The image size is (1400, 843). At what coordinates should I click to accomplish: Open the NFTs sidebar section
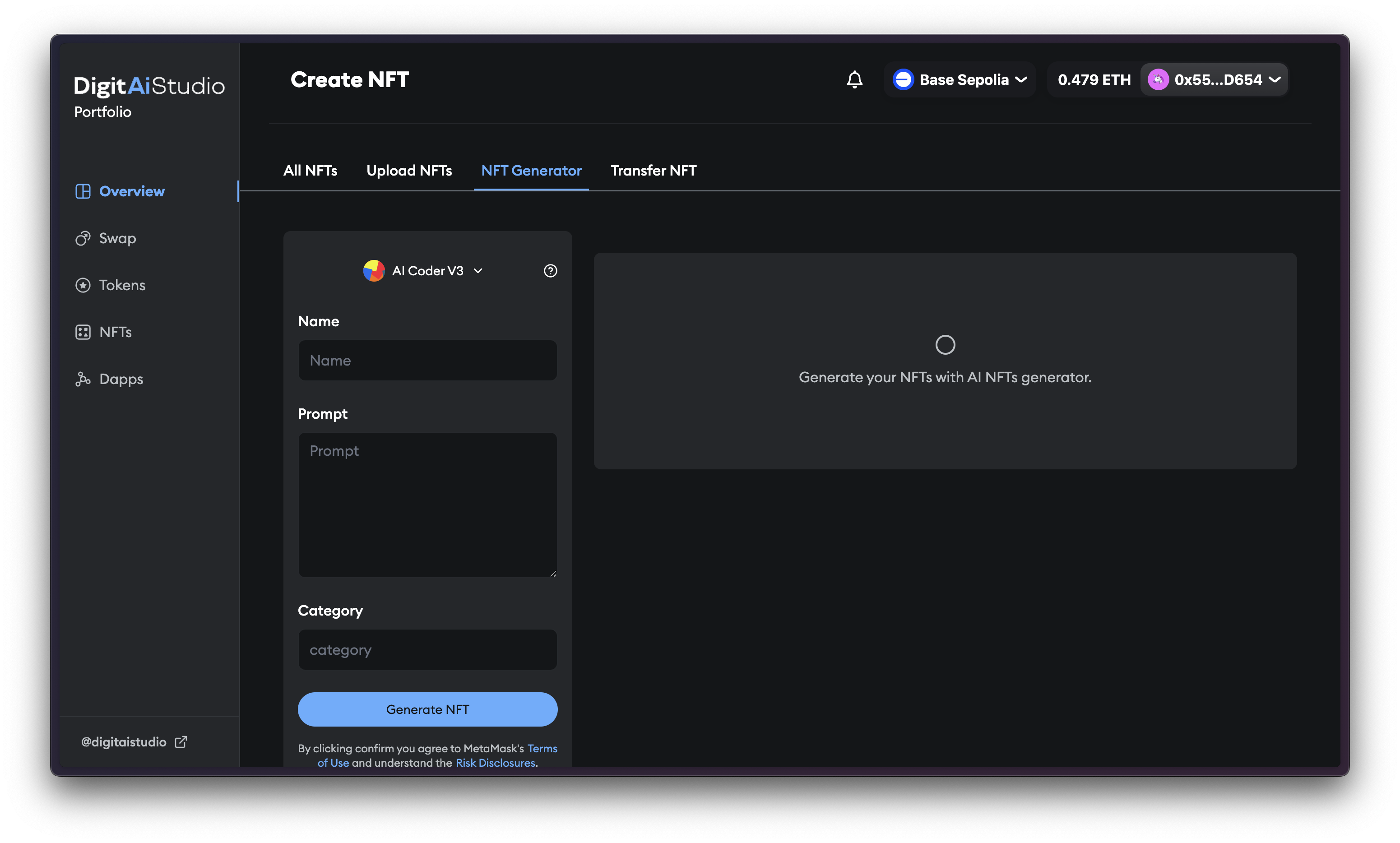click(115, 332)
